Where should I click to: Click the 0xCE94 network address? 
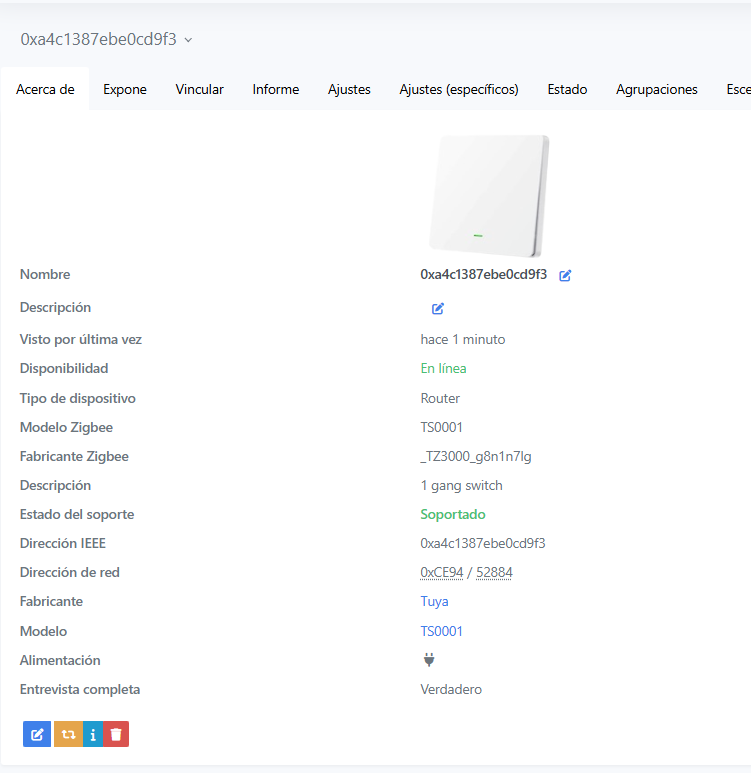click(441, 573)
